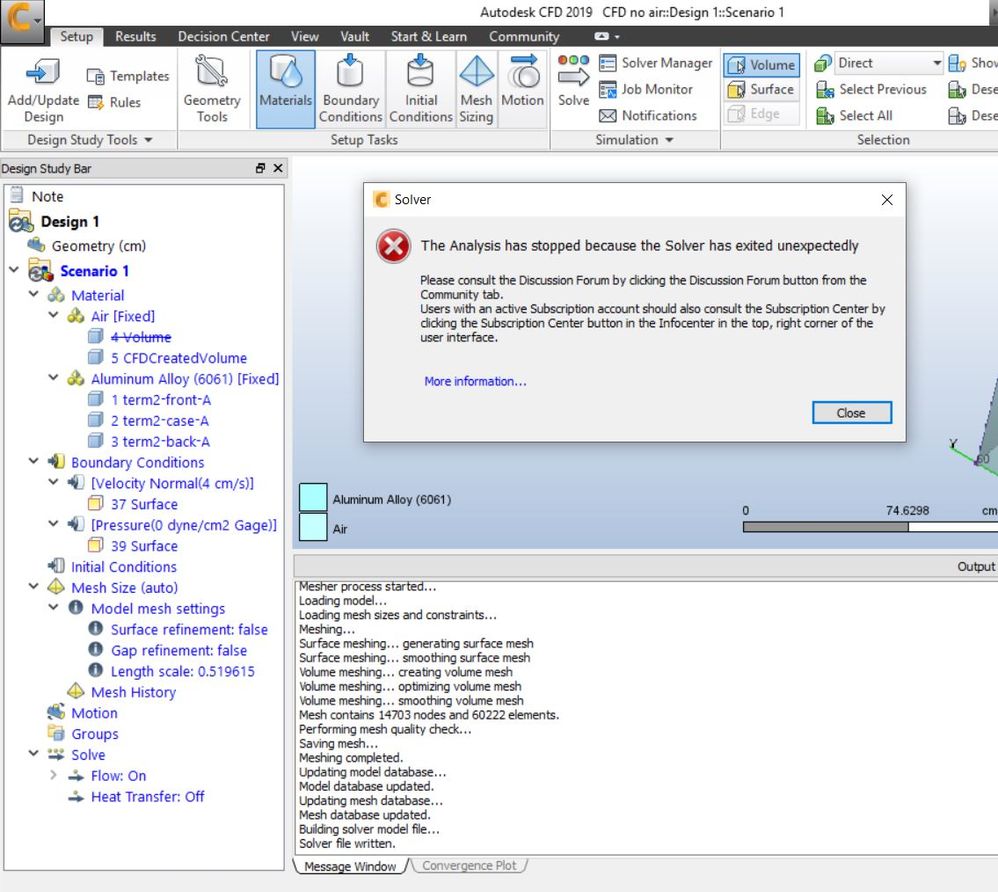This screenshot has height=892, width=998.
Task: Select 37 Surface boundary condition item
Action: click(144, 504)
